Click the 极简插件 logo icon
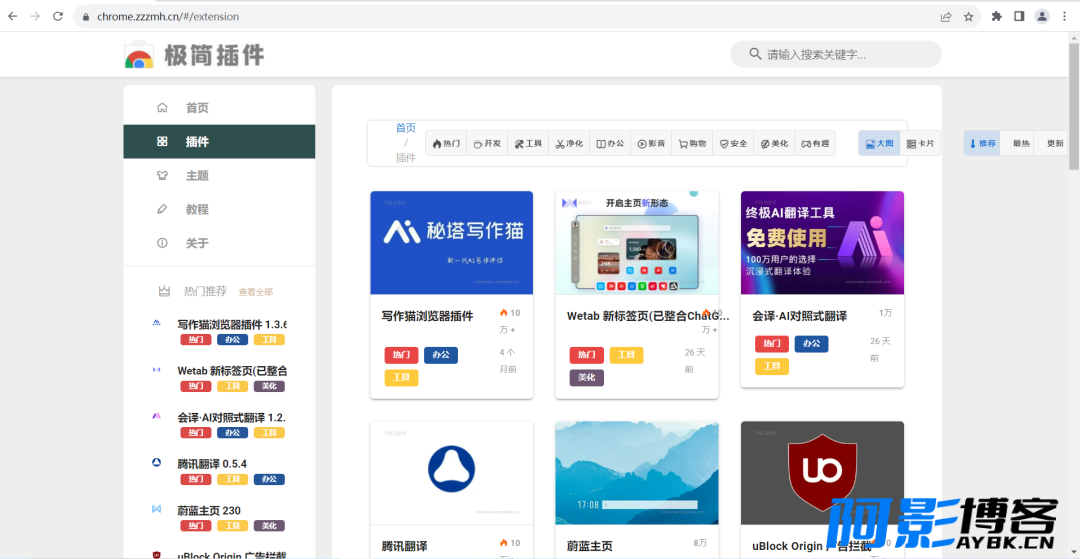The image size is (1080, 559). pyautogui.click(x=139, y=55)
